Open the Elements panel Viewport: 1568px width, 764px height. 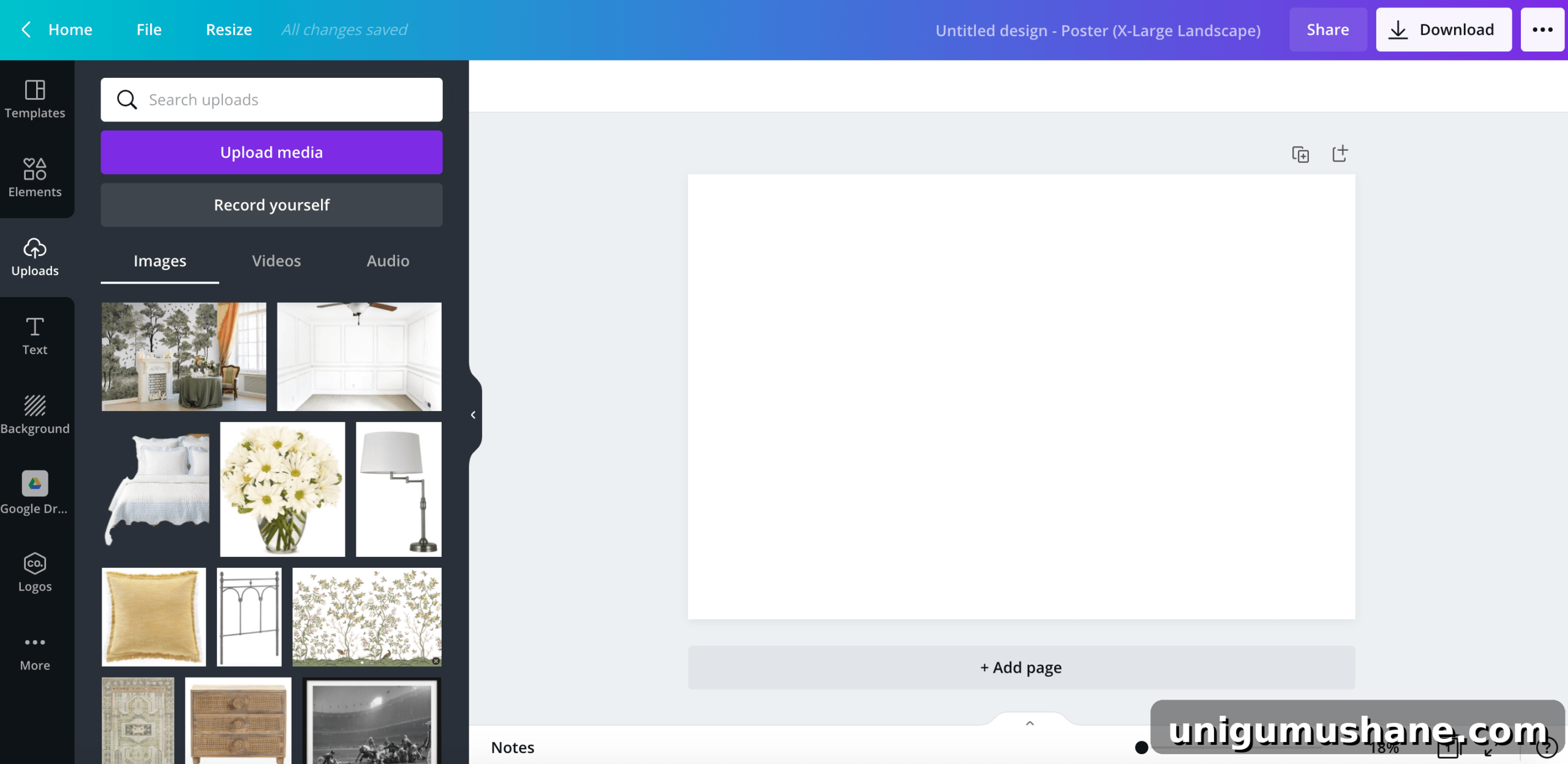click(x=35, y=178)
